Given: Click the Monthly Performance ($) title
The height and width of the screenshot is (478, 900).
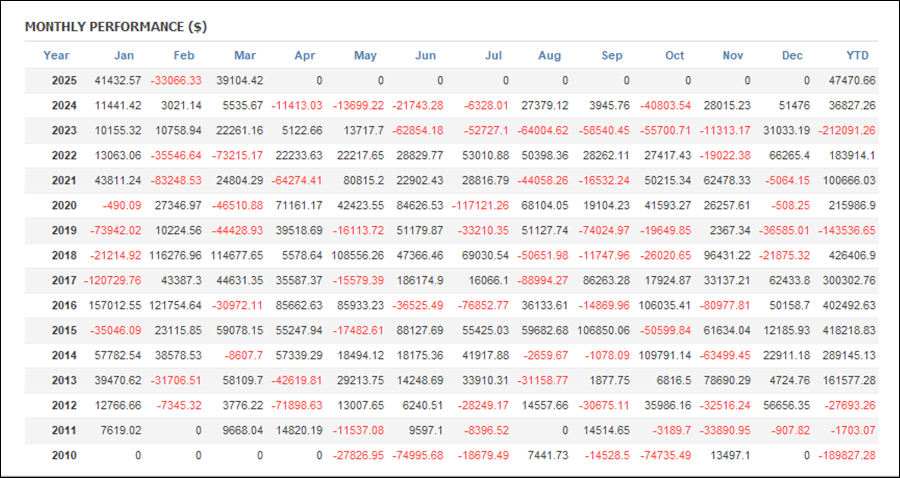Looking at the screenshot, I should (x=116, y=27).
